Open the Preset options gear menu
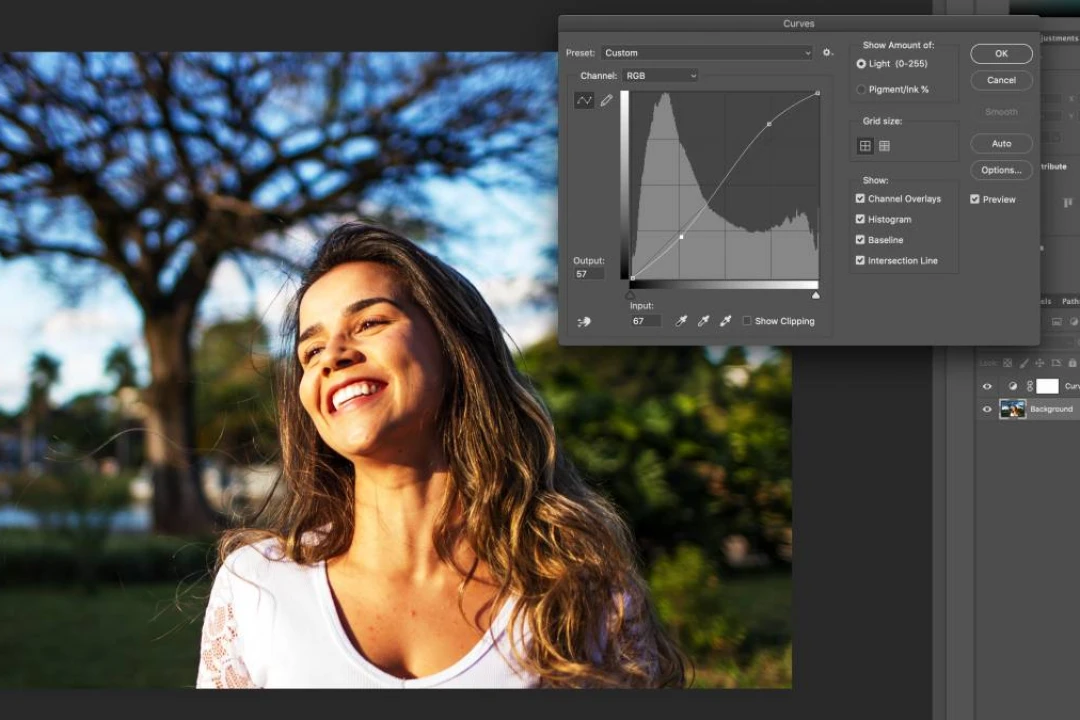1080x720 pixels. [x=827, y=52]
